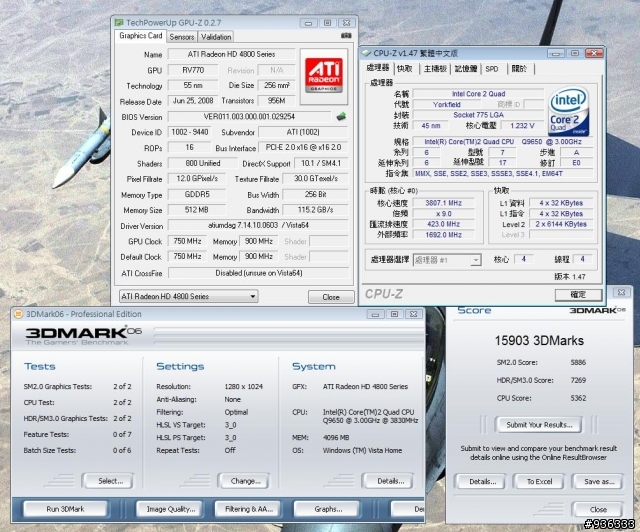Viewport: 640px width, 532px height.
Task: Click Details in the Score window
Action: point(480,481)
